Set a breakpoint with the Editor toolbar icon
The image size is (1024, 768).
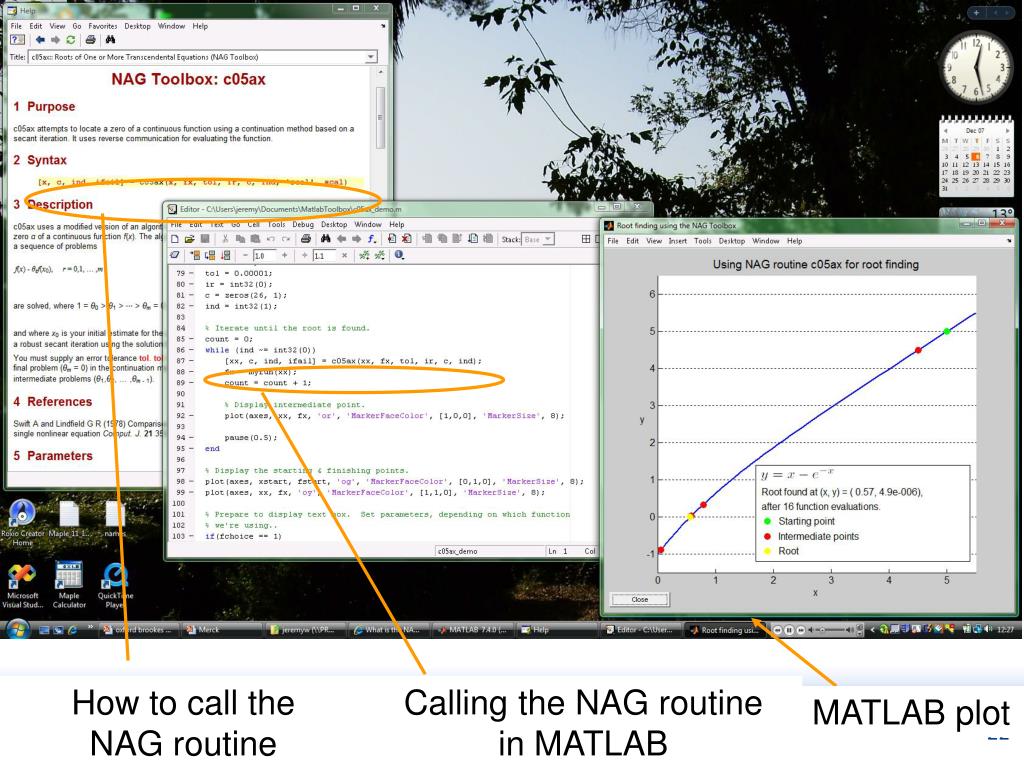[392, 239]
